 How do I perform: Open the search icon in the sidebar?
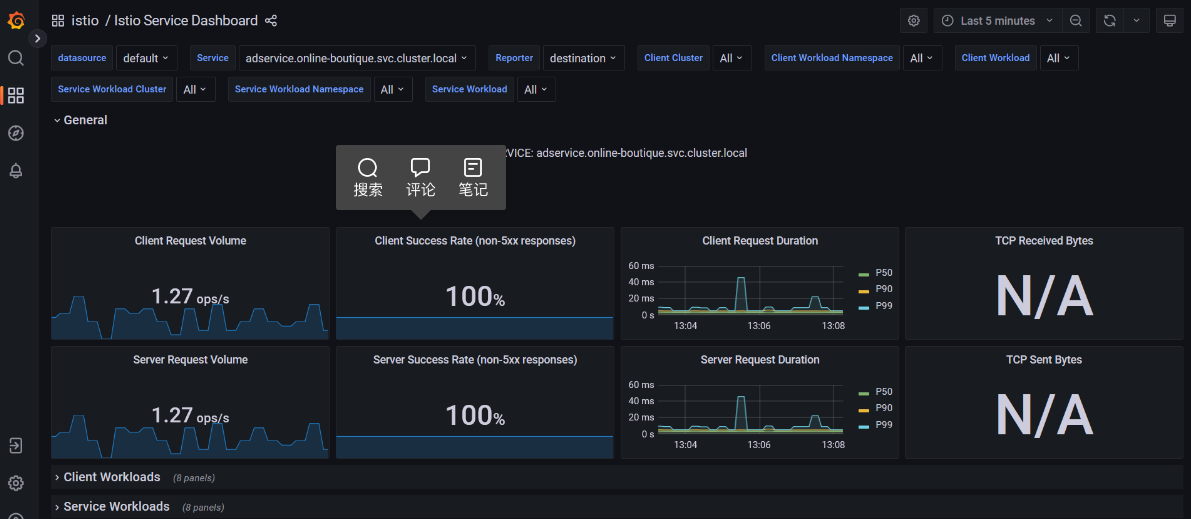16,59
